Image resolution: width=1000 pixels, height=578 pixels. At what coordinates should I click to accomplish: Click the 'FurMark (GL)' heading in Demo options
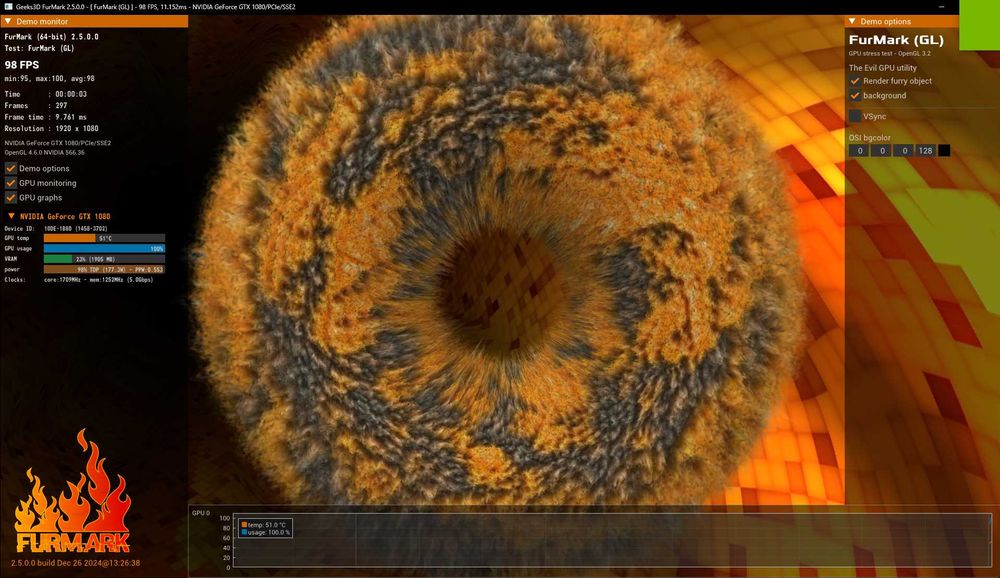pos(896,40)
